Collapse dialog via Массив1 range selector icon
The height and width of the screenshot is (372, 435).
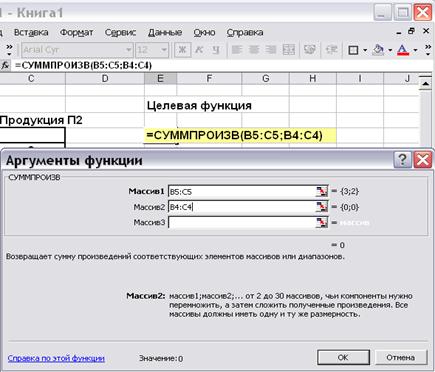click(x=321, y=191)
